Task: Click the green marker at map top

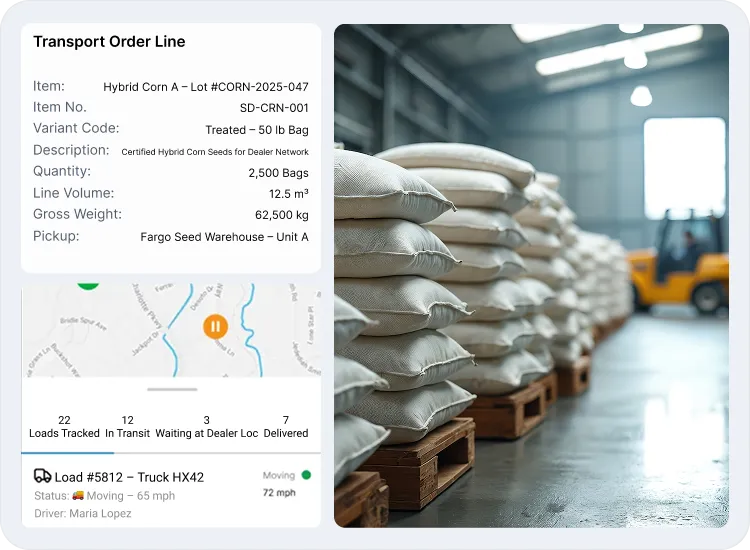Action: [x=88, y=286]
